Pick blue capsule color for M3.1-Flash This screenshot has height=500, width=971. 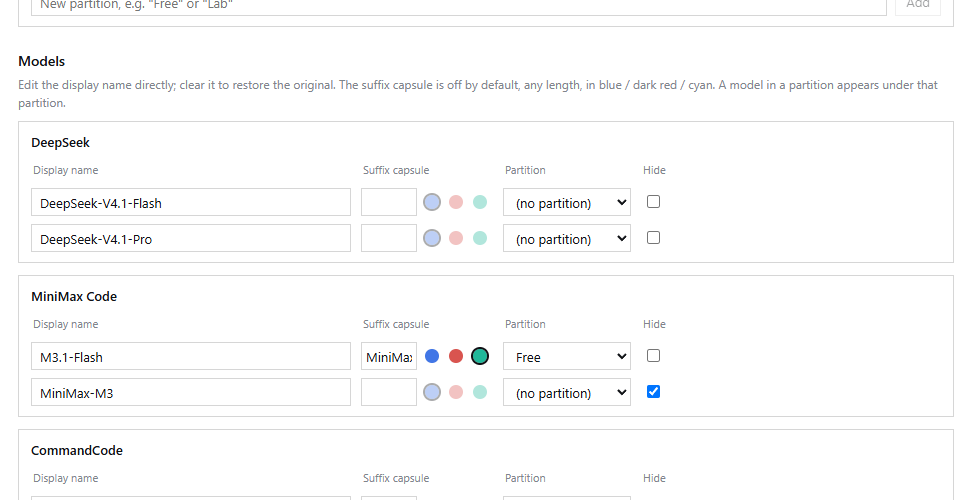(x=432, y=356)
